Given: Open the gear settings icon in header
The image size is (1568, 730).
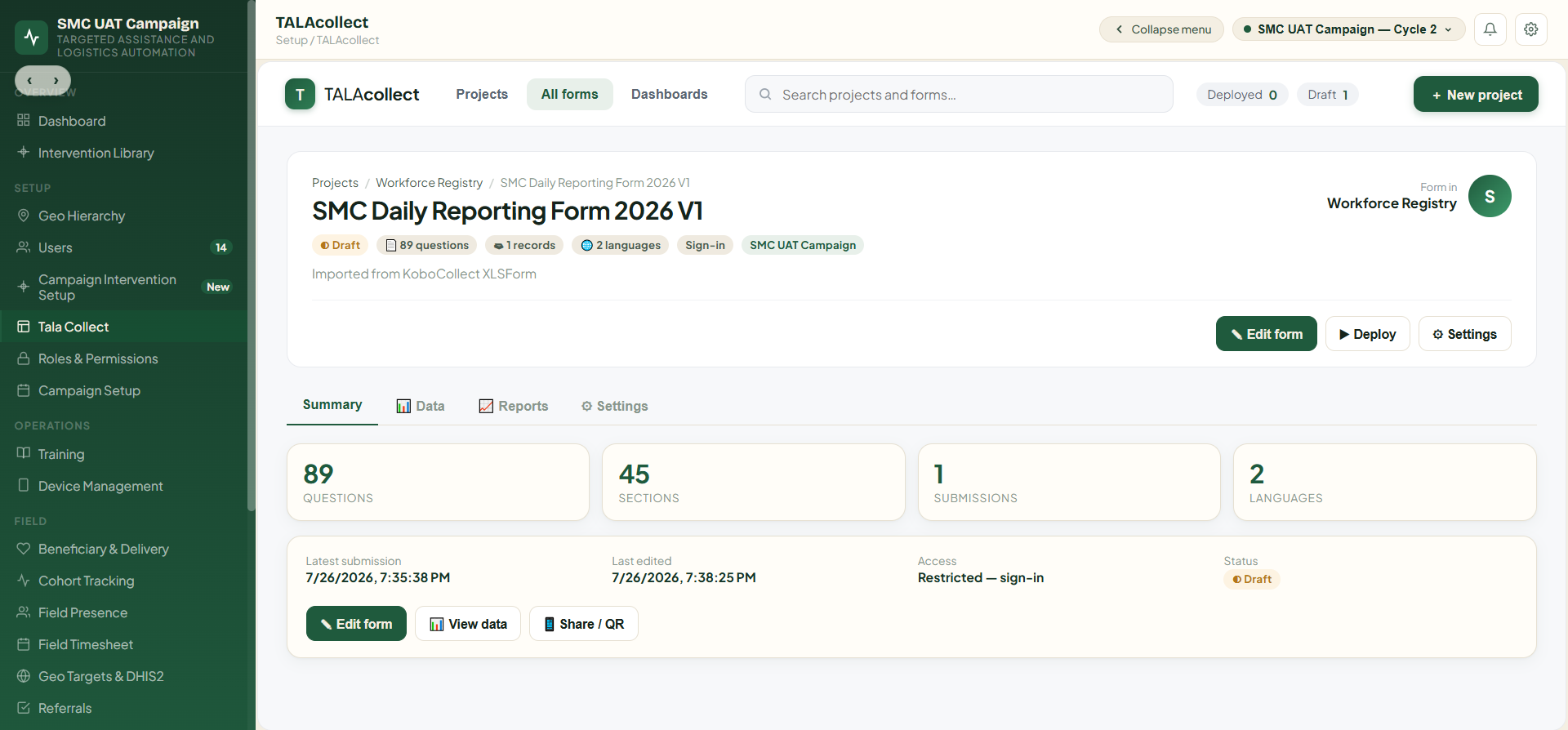Looking at the screenshot, I should [1530, 29].
